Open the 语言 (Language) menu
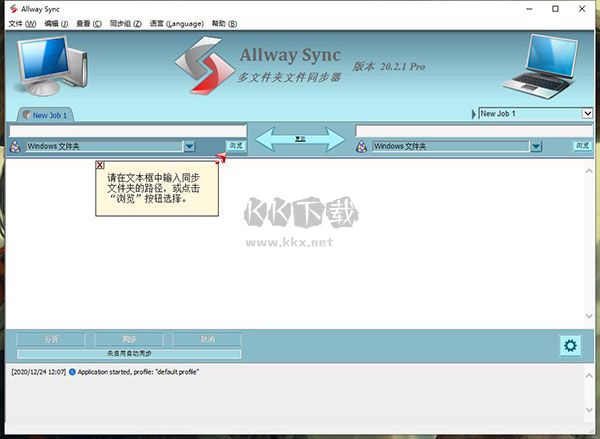Screen dimensions: 600x439 tap(176, 24)
